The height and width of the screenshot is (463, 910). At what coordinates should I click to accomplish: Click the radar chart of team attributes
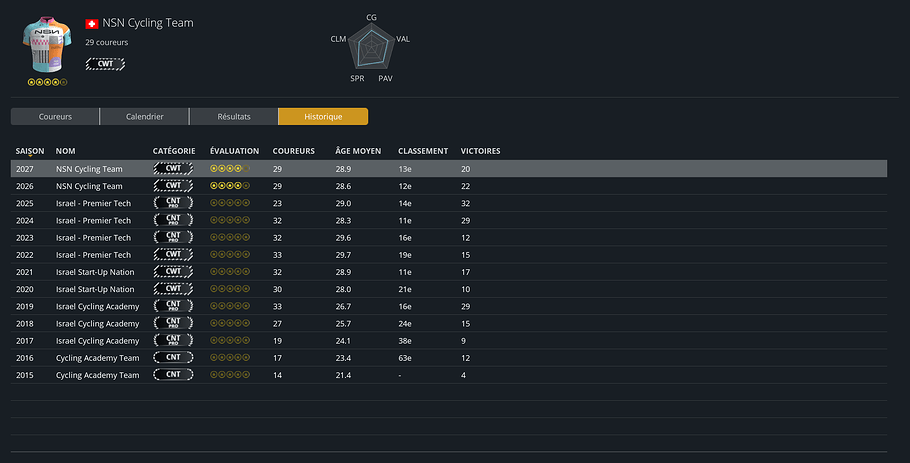coord(371,49)
